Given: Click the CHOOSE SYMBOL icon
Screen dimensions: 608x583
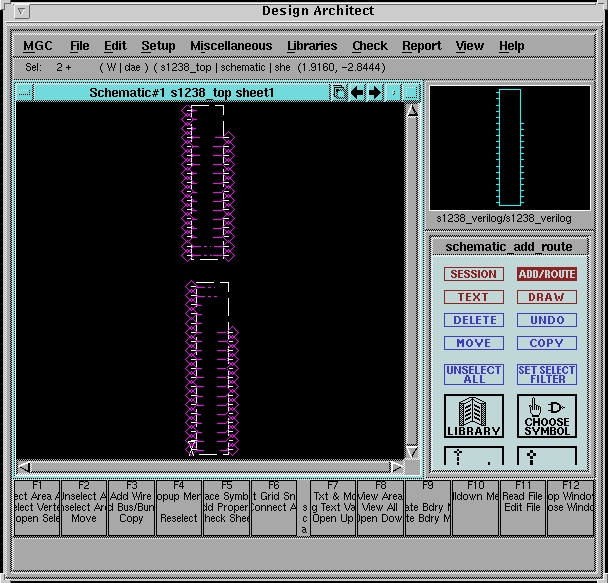Looking at the screenshot, I should 546,416.
